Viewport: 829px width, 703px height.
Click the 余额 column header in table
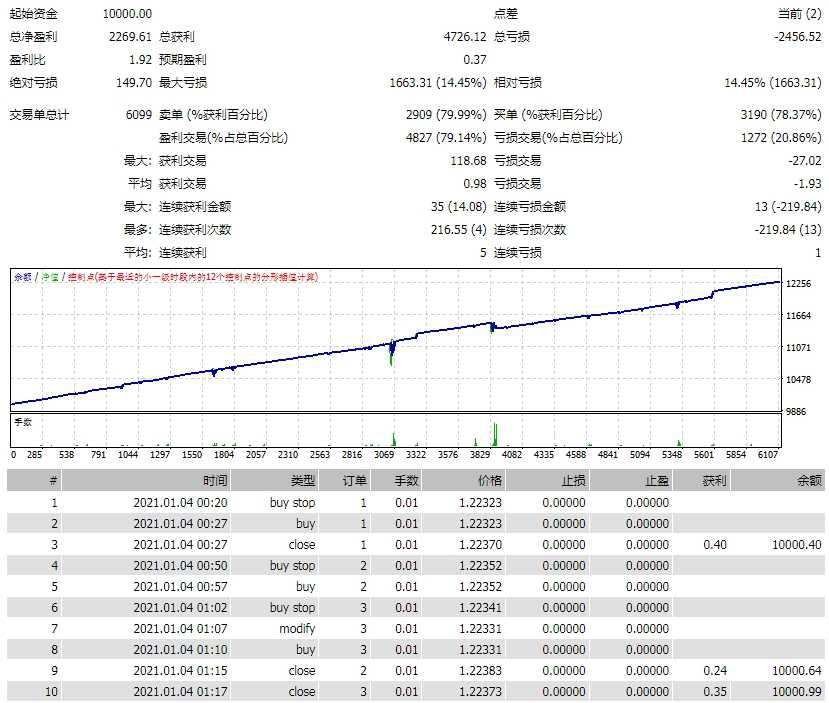tap(809, 481)
